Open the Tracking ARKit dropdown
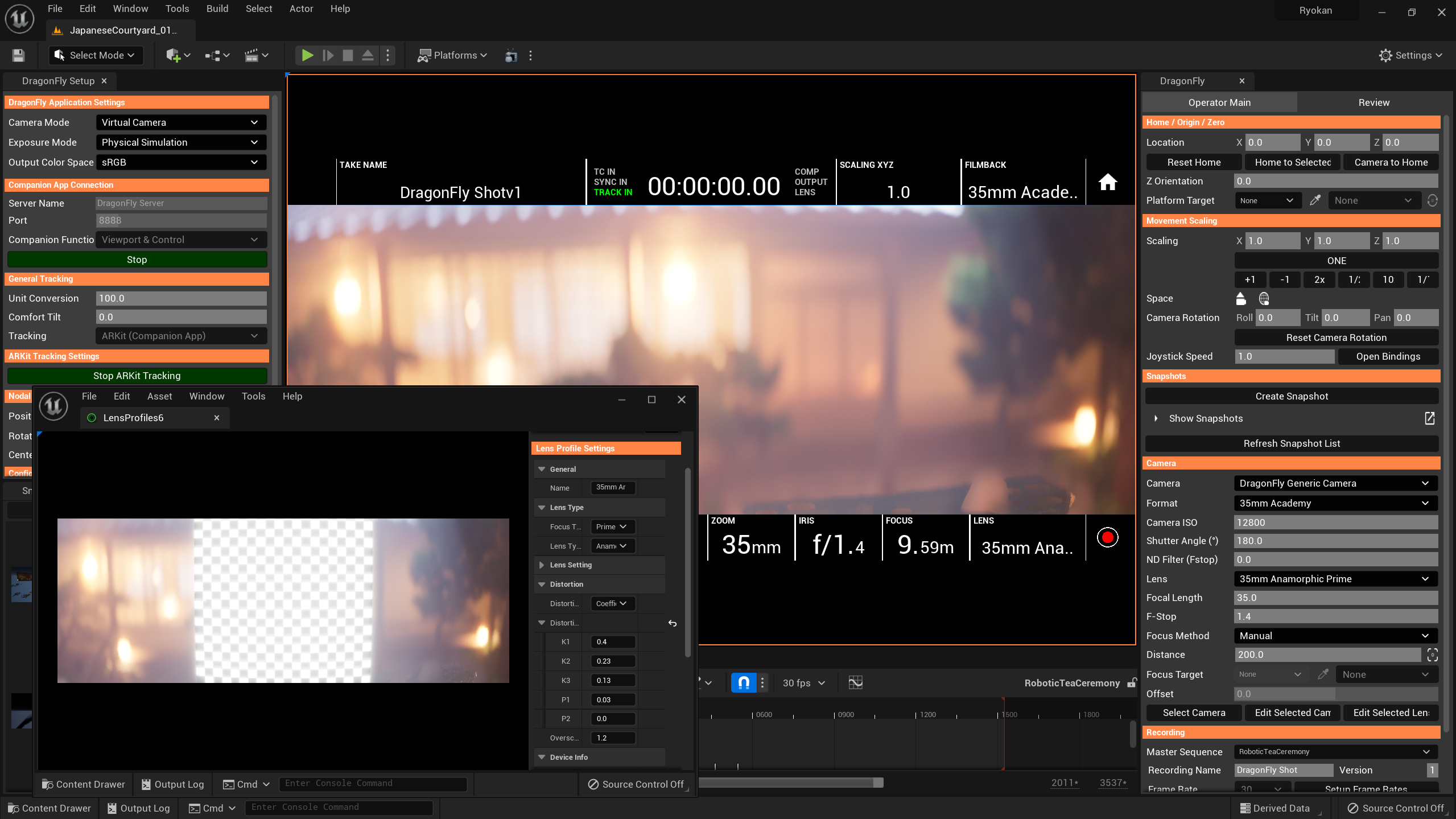The width and height of the screenshot is (1456, 819). [182, 336]
